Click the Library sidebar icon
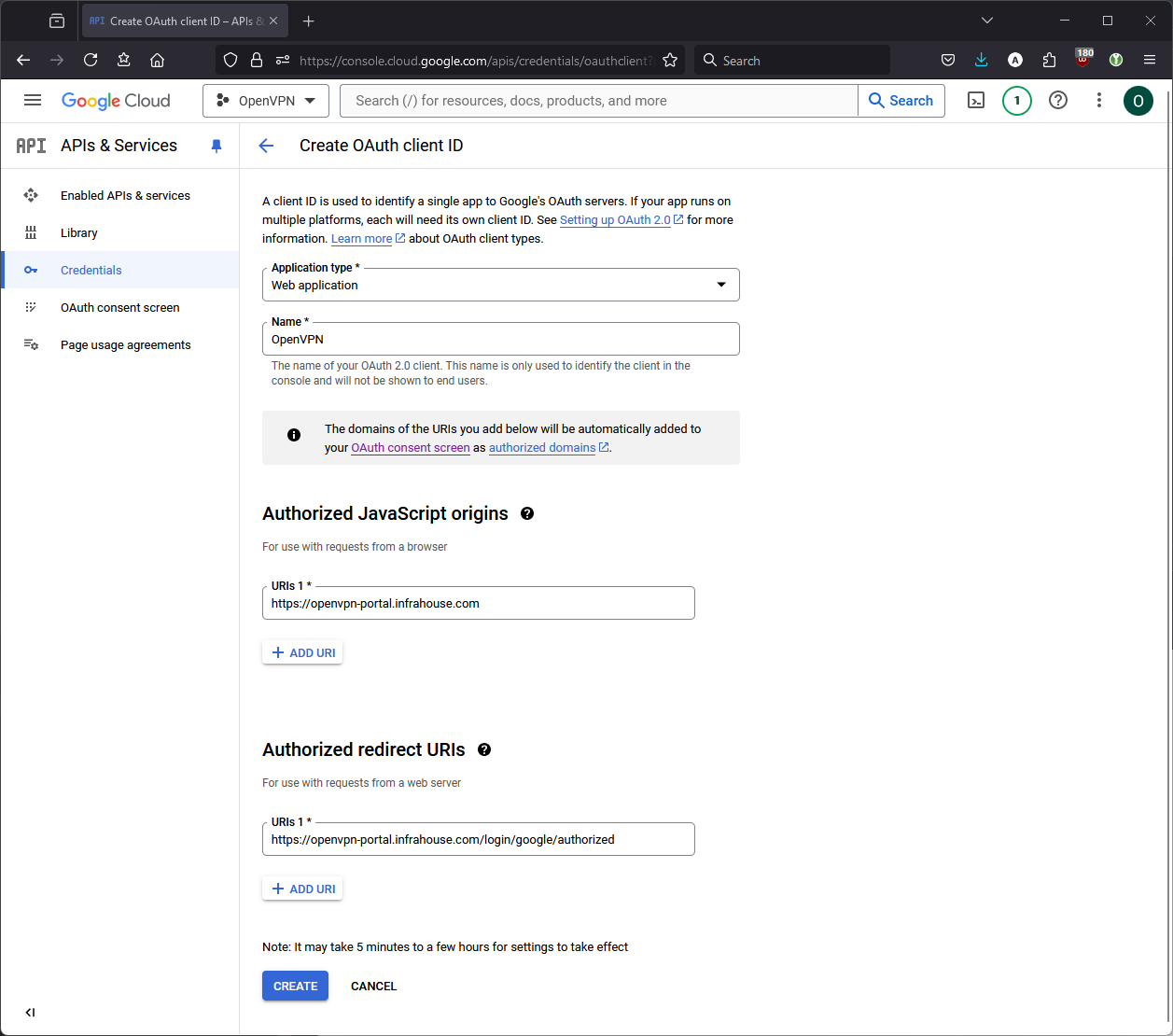This screenshot has width=1173, height=1036. [31, 232]
